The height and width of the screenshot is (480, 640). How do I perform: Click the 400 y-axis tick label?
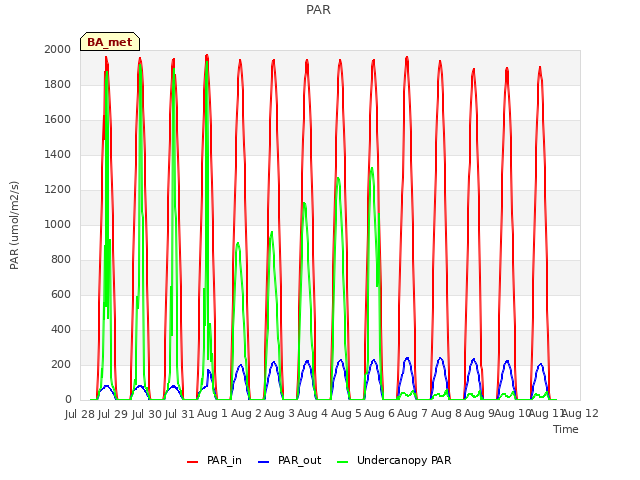coord(61,330)
